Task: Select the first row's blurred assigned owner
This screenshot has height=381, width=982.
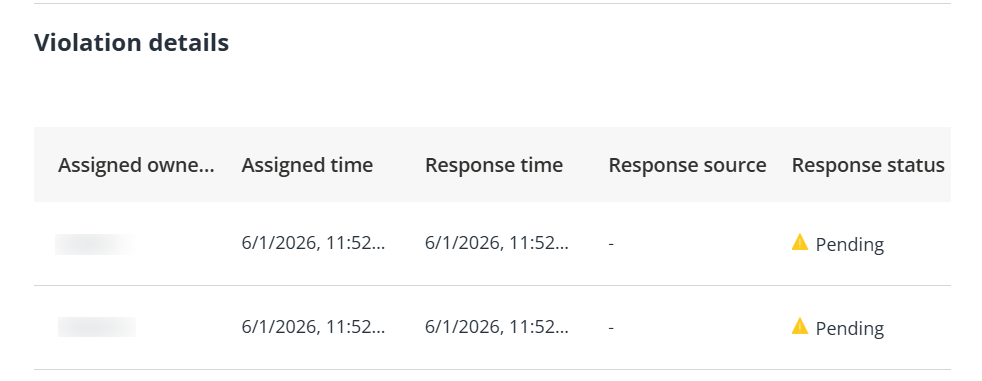Action: click(95, 244)
